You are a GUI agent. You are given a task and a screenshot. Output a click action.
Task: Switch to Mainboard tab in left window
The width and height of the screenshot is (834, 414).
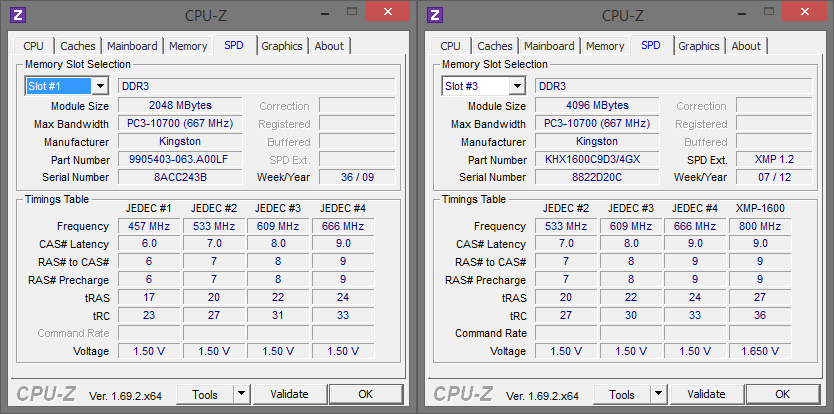[132, 46]
